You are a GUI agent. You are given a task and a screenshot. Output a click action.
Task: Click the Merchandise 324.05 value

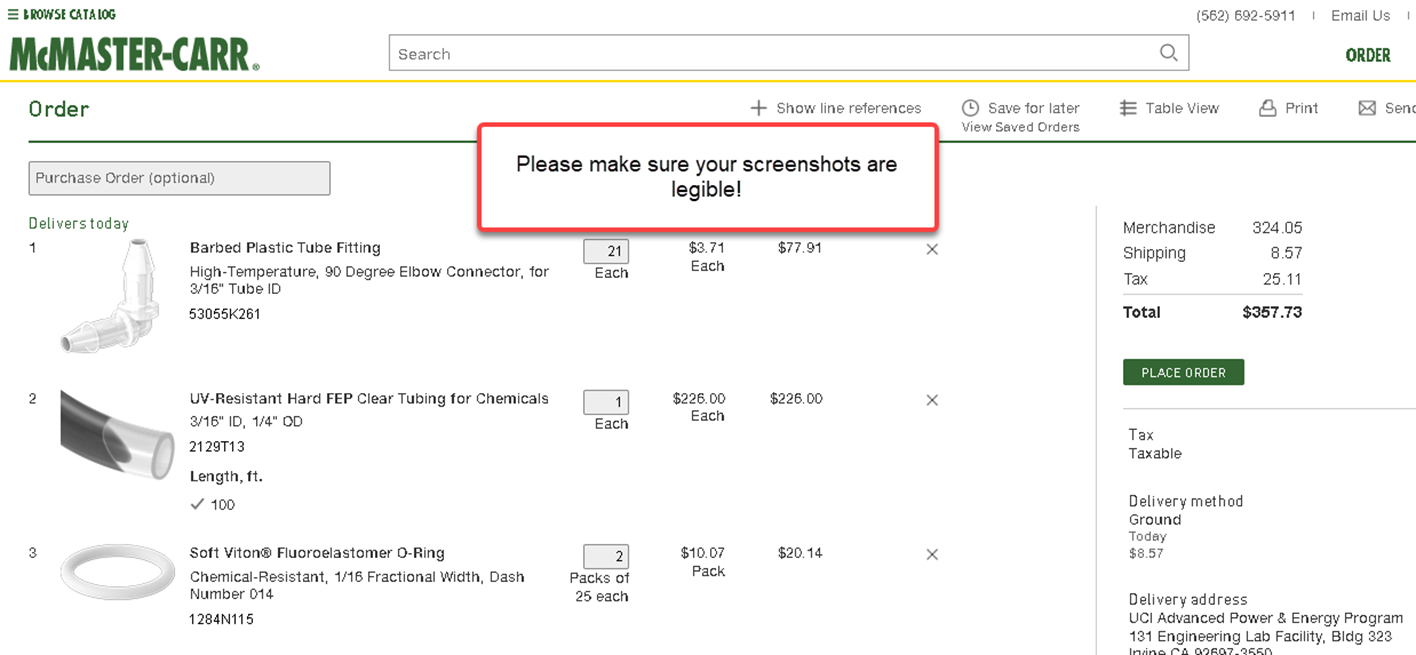pyautogui.click(x=1277, y=227)
